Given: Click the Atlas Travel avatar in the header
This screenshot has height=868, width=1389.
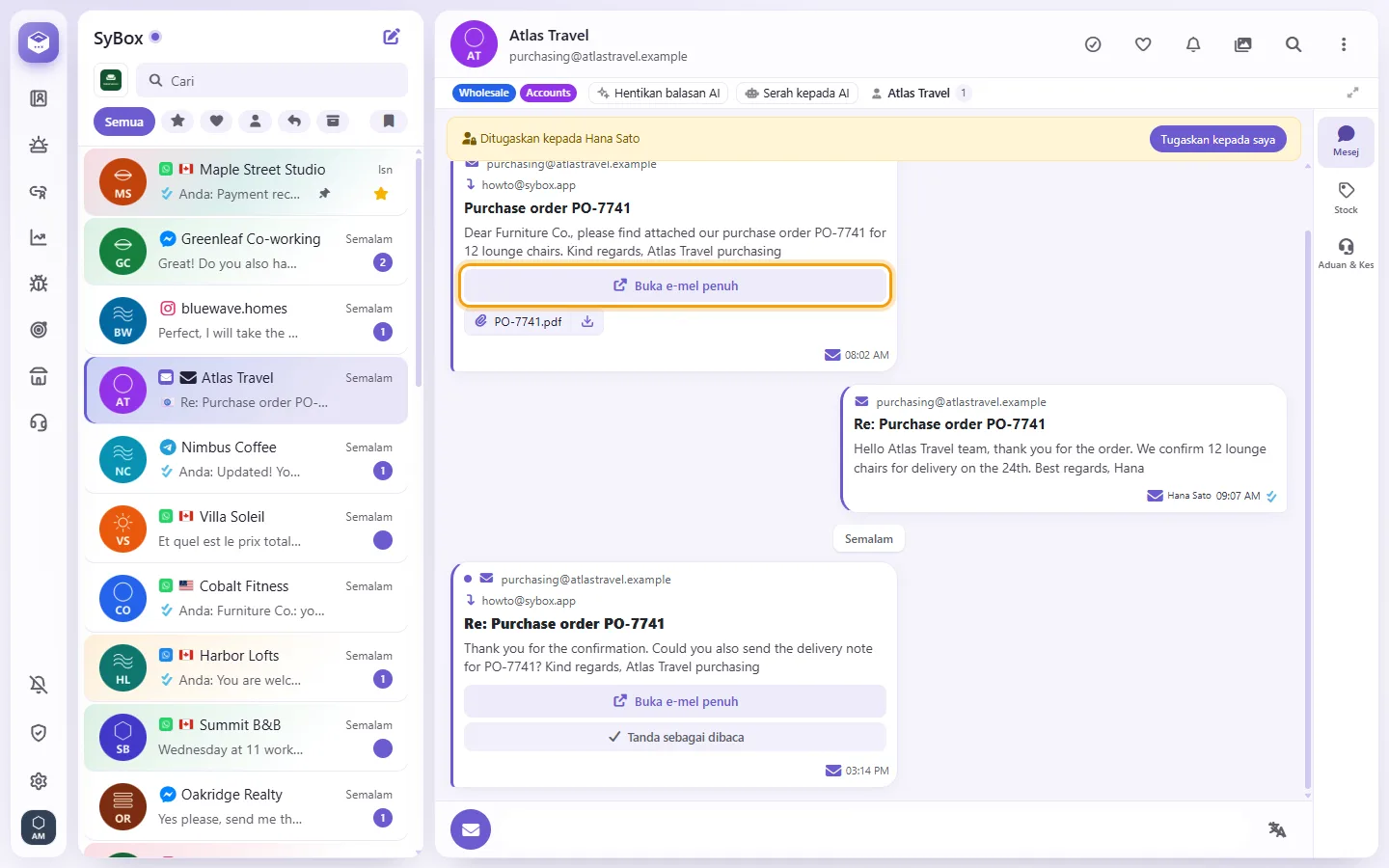Looking at the screenshot, I should 474,44.
